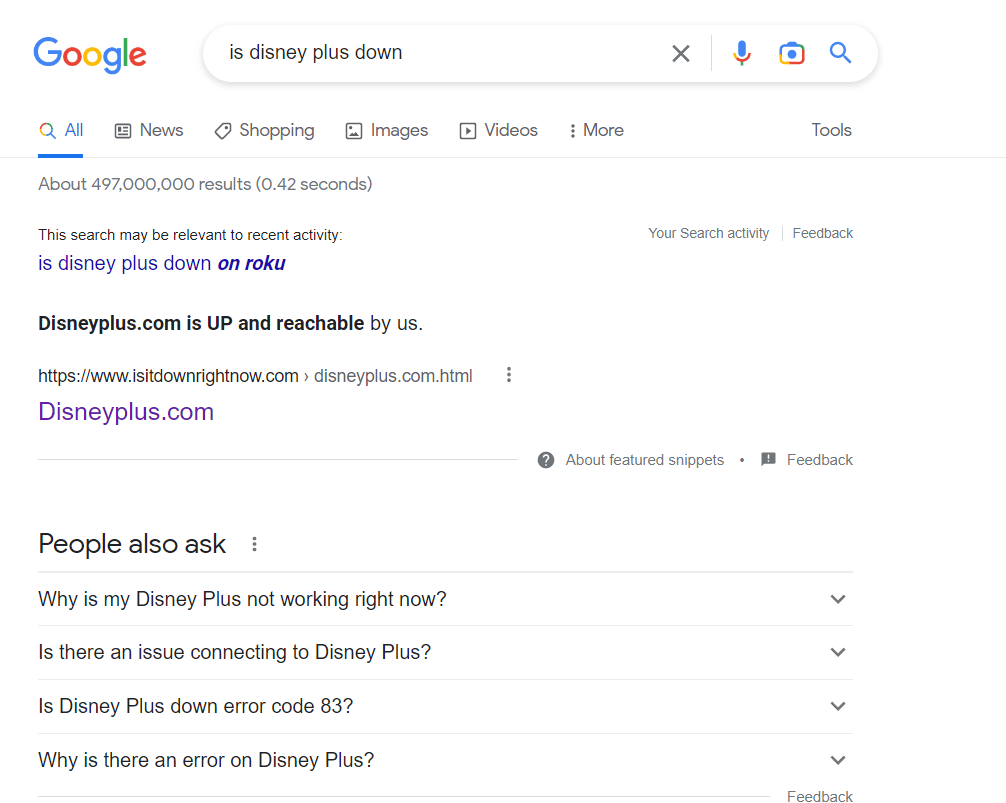1006x803 pixels.
Task: Expand 'Why is there an error on Disney Plus?'
Action: pos(445,760)
